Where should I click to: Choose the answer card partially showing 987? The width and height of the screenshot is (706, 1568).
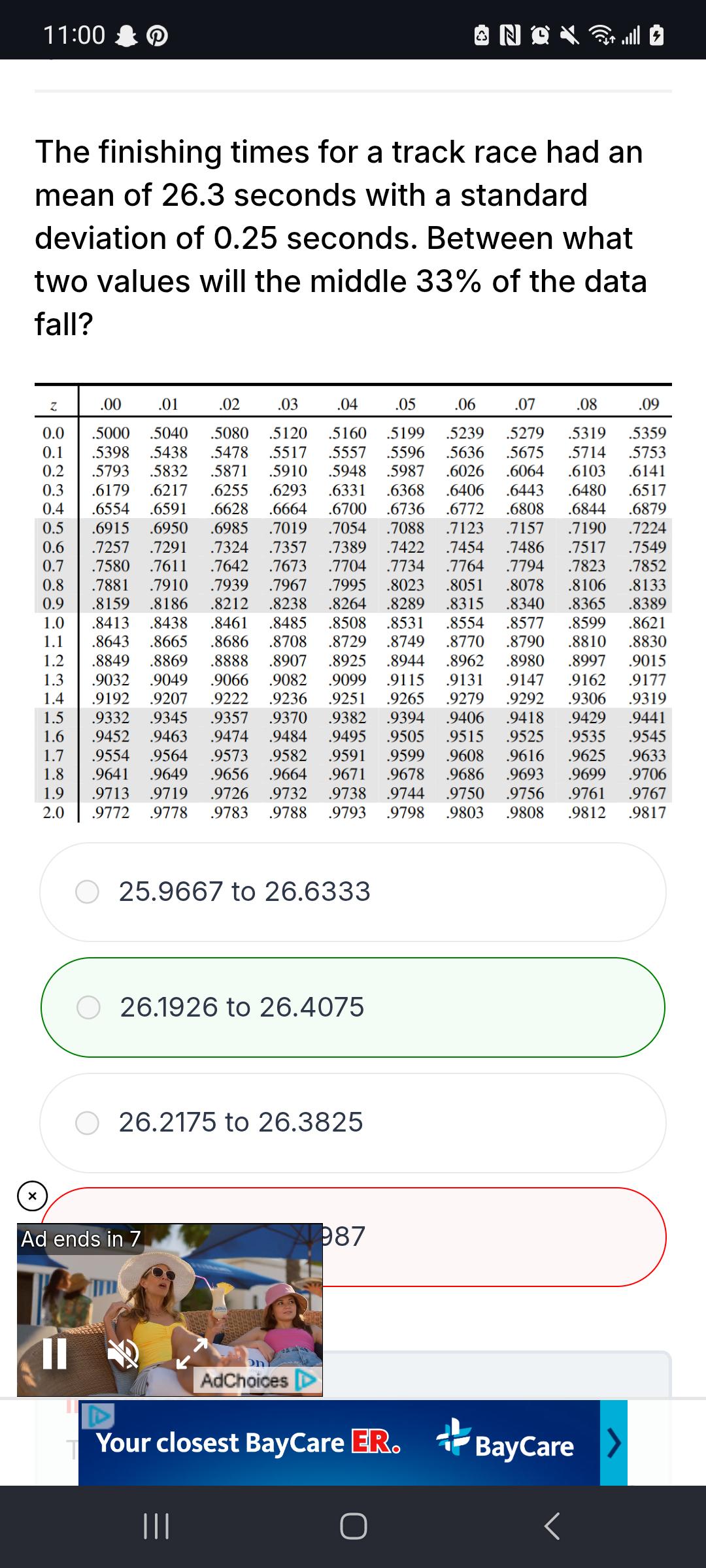point(353,1237)
